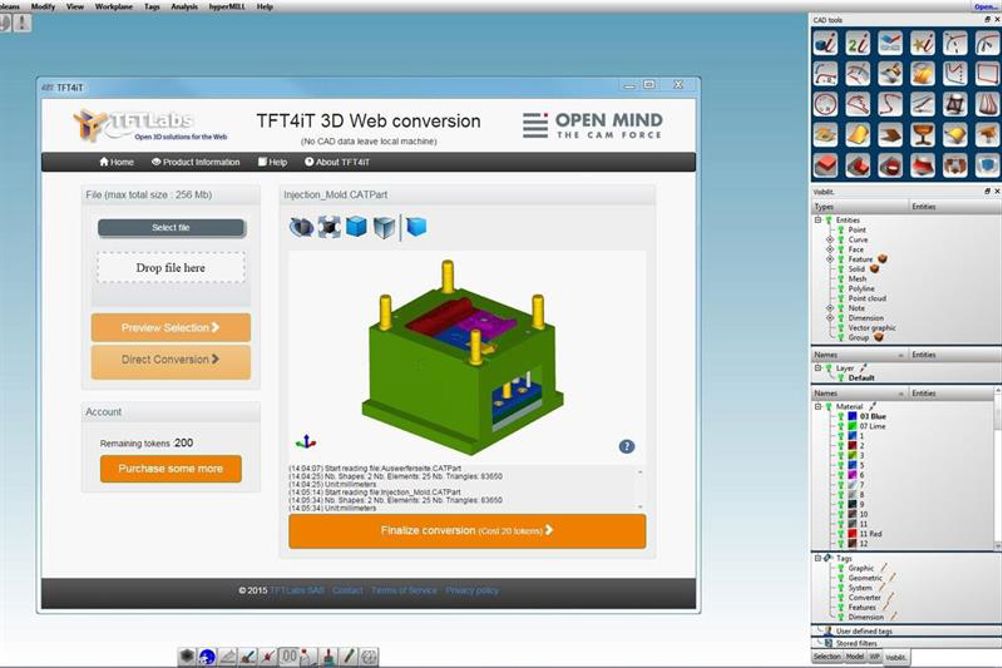1002x668 pixels.
Task: Click the 11 Red material swatch
Action: [x=852, y=533]
